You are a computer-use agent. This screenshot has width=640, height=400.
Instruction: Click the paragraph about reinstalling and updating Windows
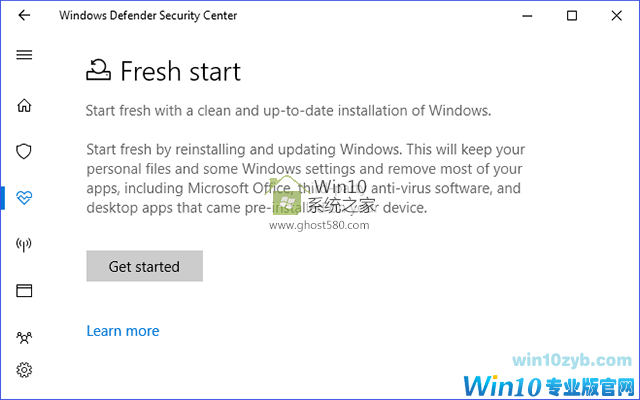(x=305, y=177)
